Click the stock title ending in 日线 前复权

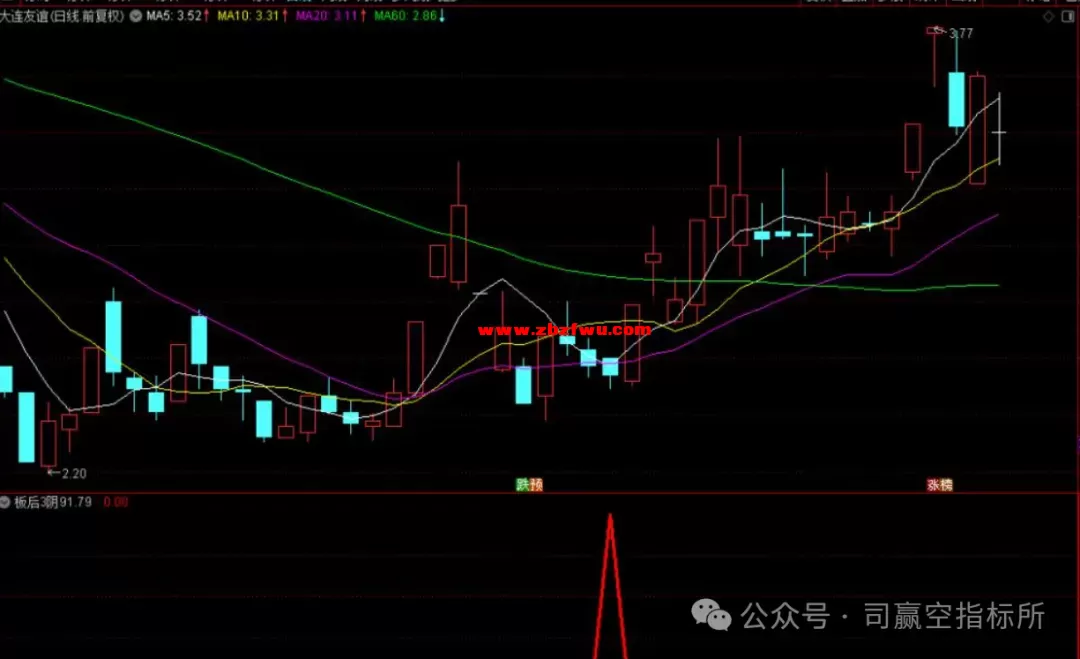(x=62, y=16)
